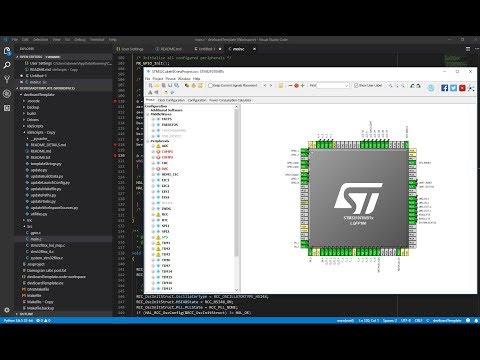Open the Debug view in VS Code
Image resolution: width=480 pixels, height=360 pixels.
pos(7,94)
